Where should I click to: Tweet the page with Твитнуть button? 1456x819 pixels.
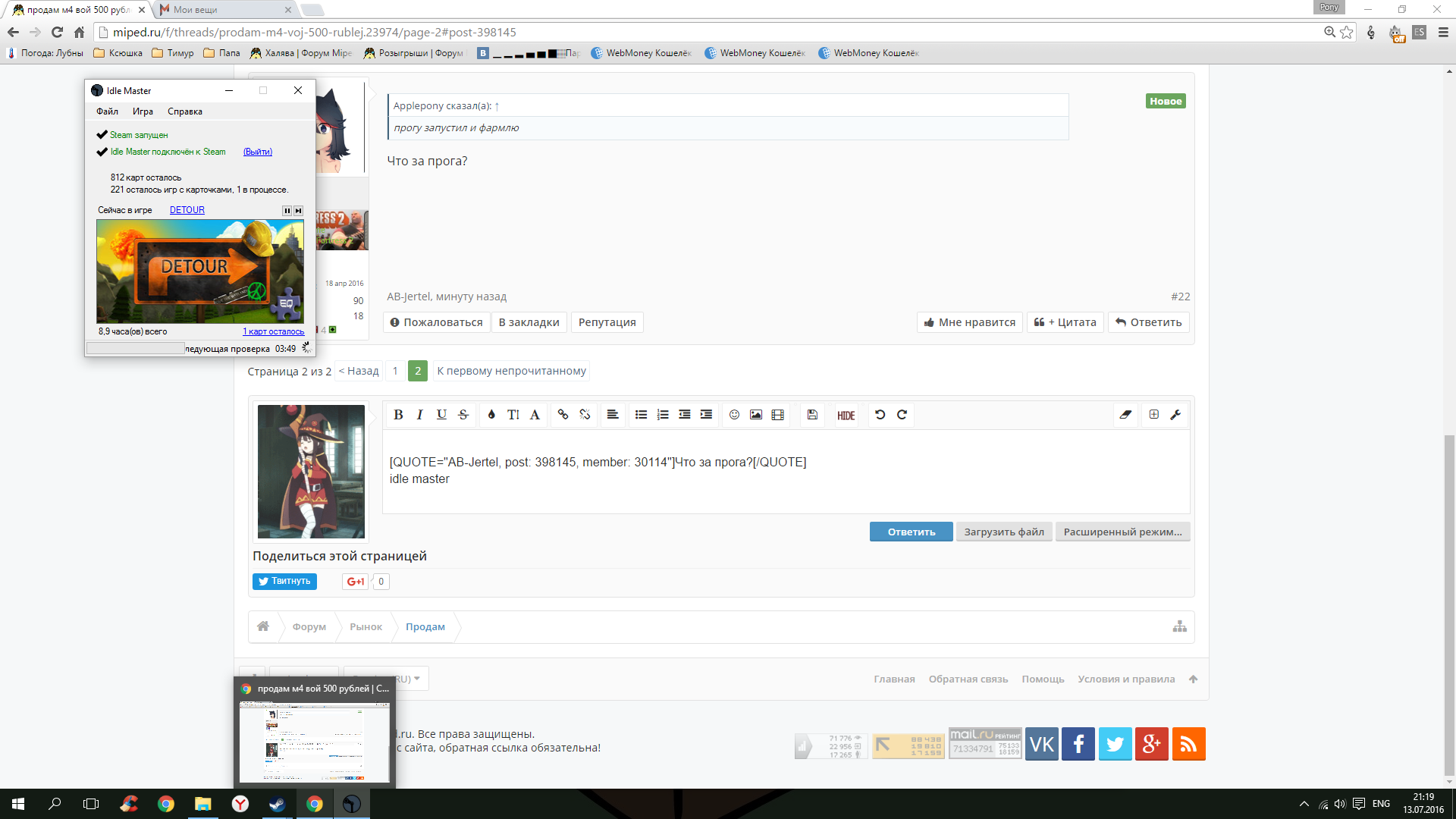pyautogui.click(x=284, y=581)
